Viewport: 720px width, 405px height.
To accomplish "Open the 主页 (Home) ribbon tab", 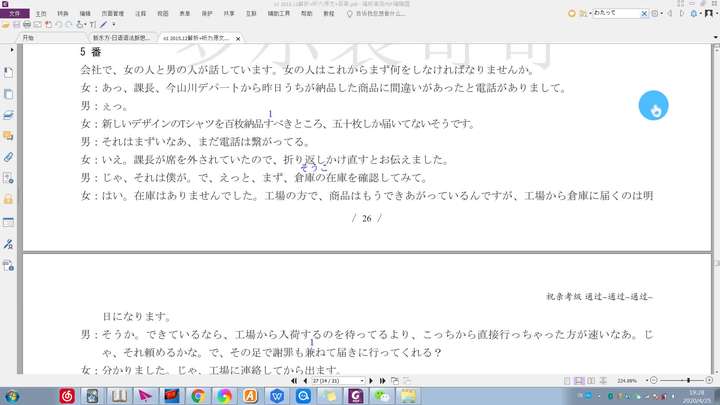I will tap(41, 14).
